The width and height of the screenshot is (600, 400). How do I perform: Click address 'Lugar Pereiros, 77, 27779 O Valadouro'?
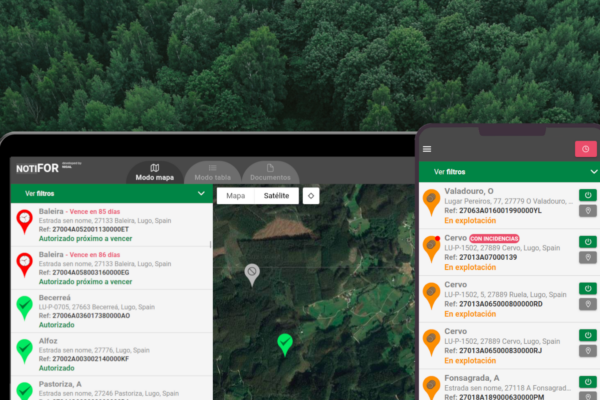click(x=509, y=201)
